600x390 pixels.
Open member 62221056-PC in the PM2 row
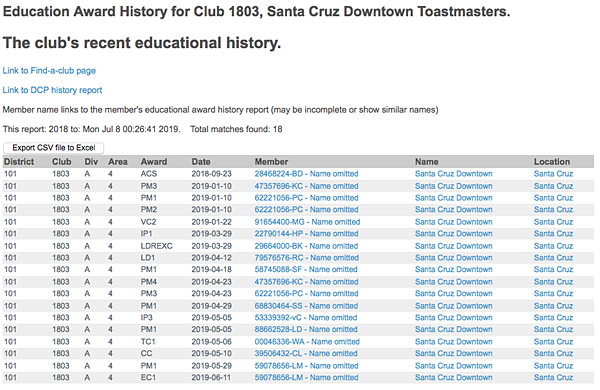[x=307, y=210]
